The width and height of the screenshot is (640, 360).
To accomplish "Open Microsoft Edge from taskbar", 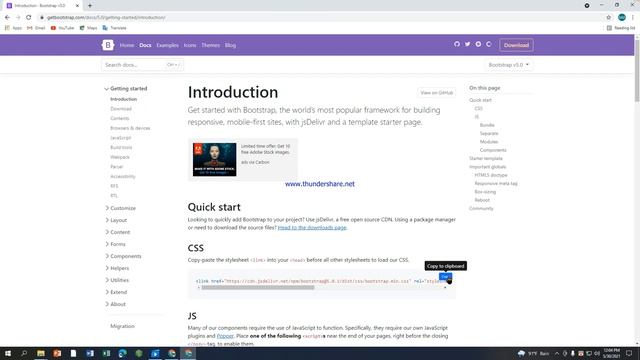I will [x=122, y=353].
